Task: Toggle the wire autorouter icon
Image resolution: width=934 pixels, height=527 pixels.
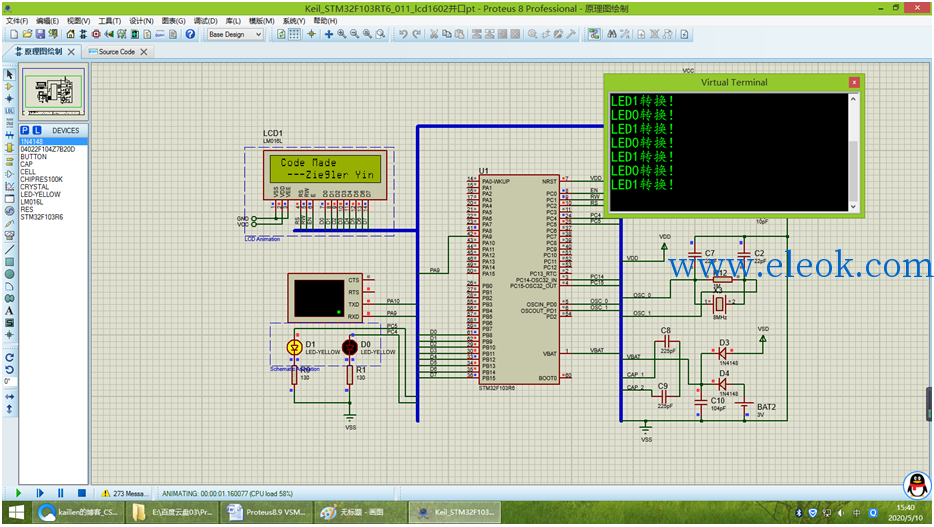Action: pos(594,34)
